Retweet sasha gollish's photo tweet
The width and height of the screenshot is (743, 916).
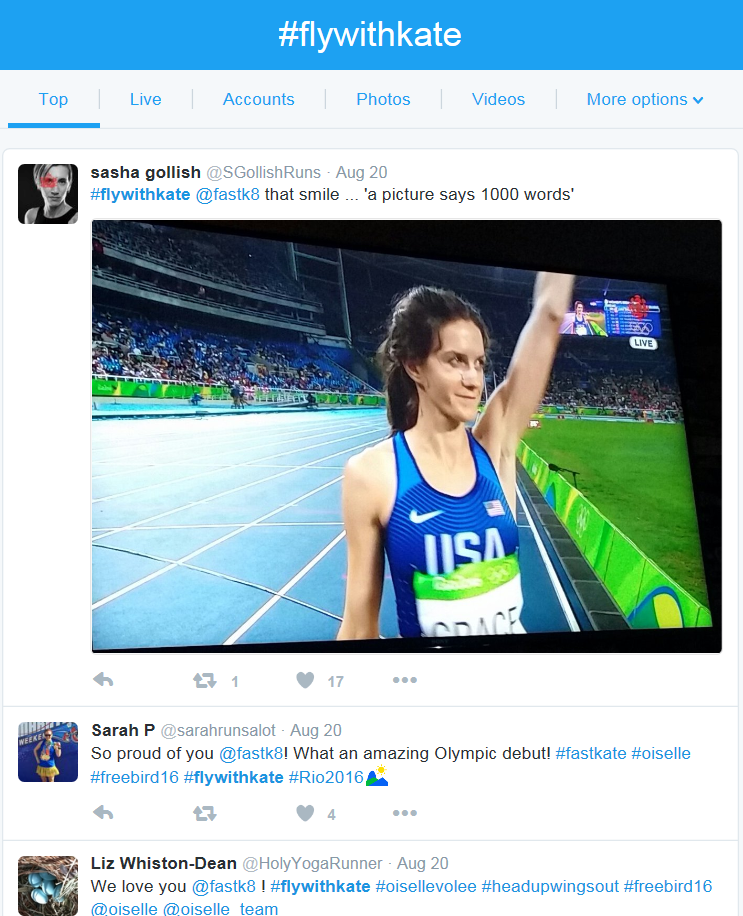point(204,680)
